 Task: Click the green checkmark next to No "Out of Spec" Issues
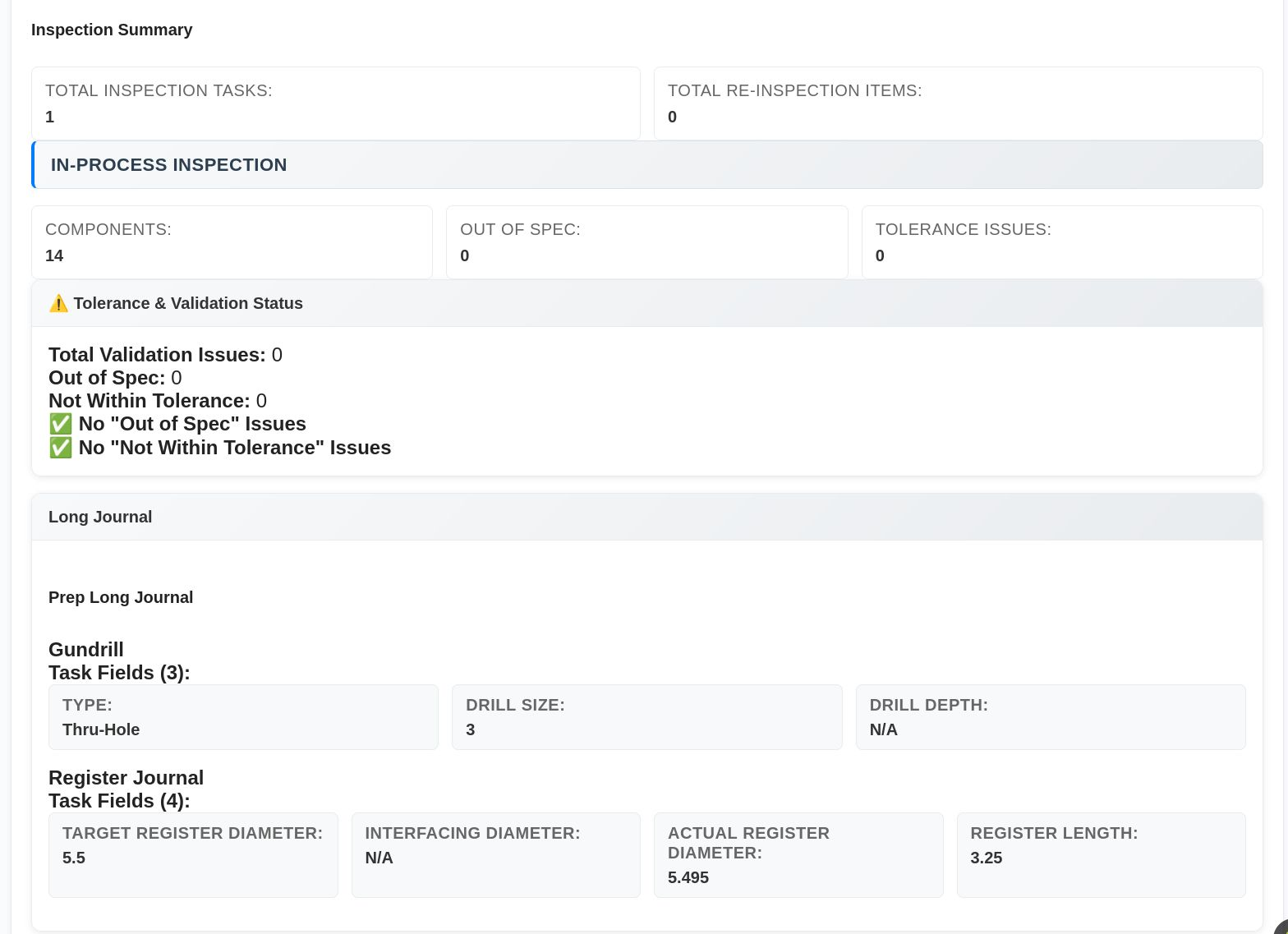[61, 424]
